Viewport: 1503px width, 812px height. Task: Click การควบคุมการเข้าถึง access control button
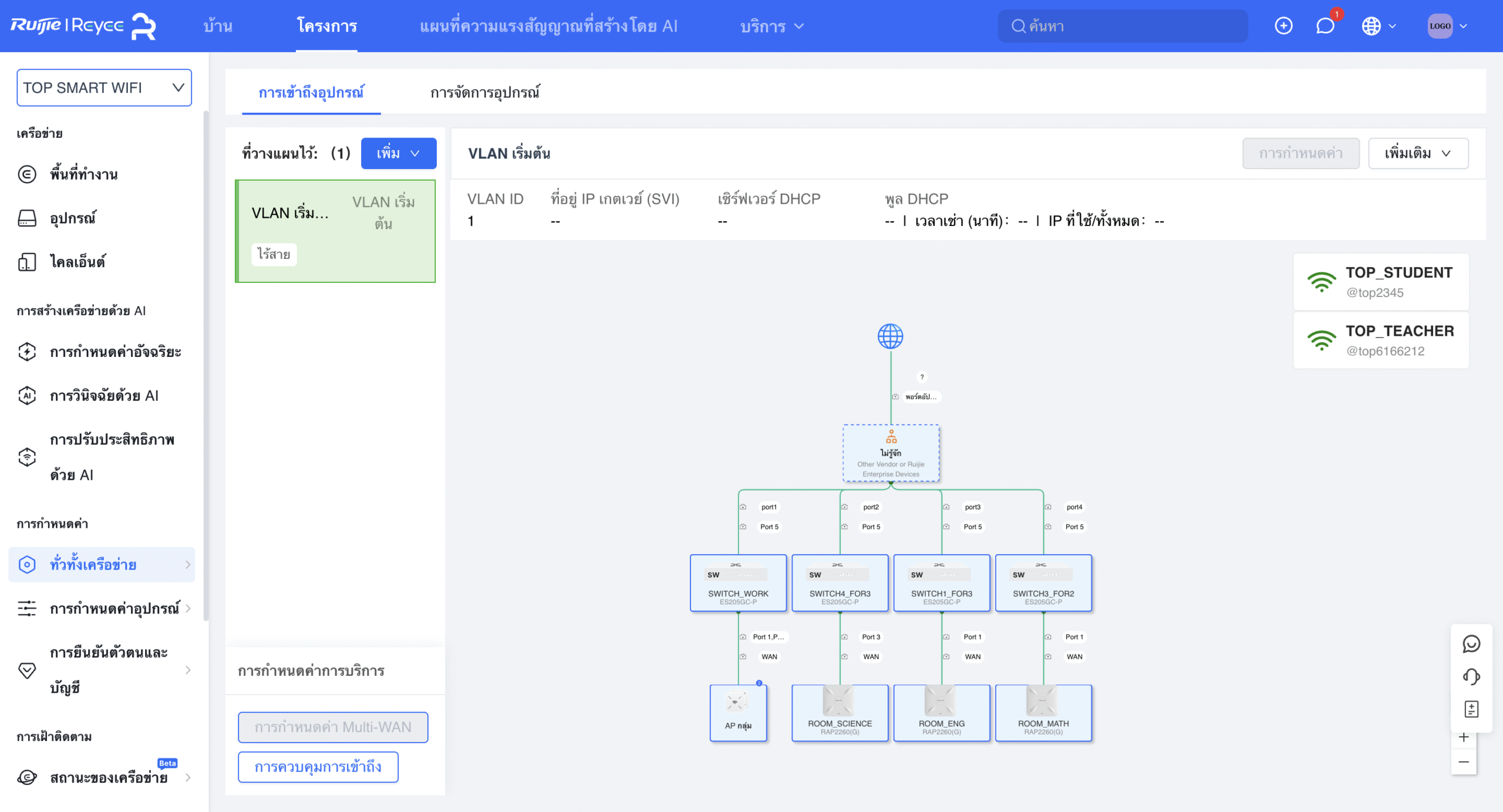(318, 767)
